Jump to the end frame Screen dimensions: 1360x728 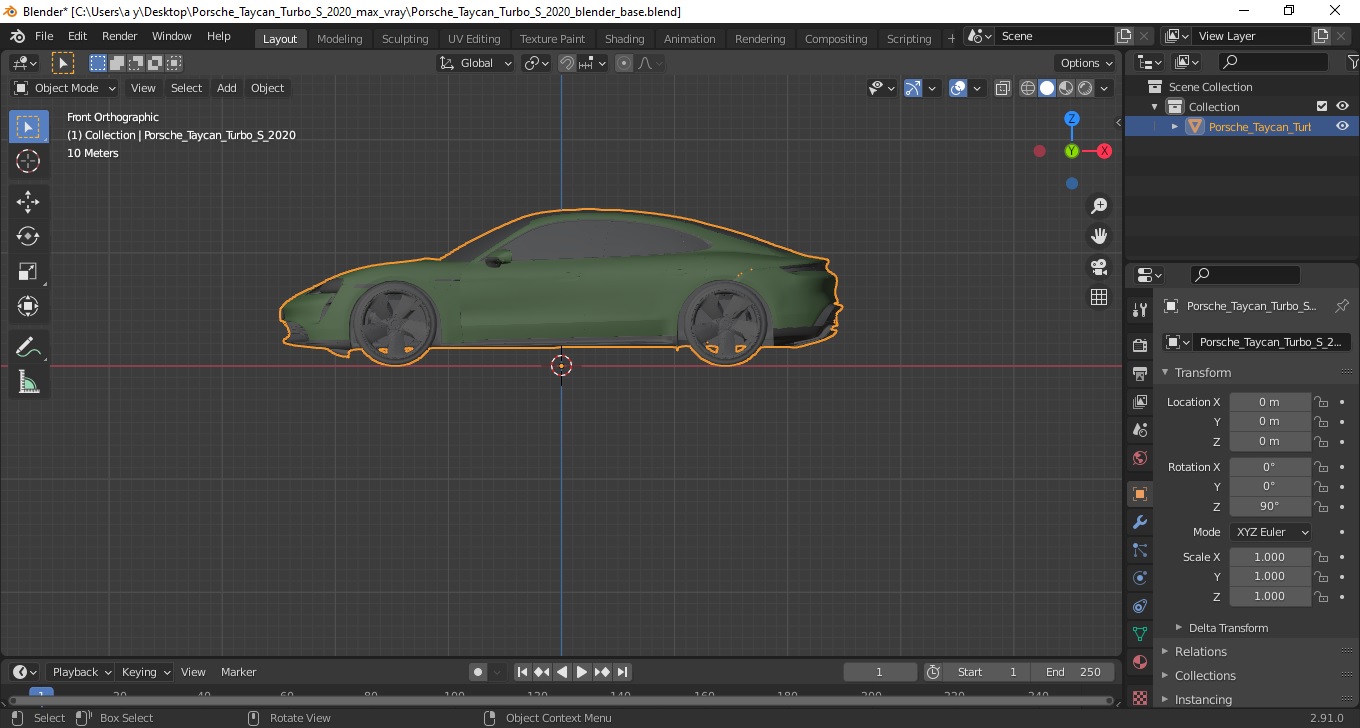(x=622, y=672)
